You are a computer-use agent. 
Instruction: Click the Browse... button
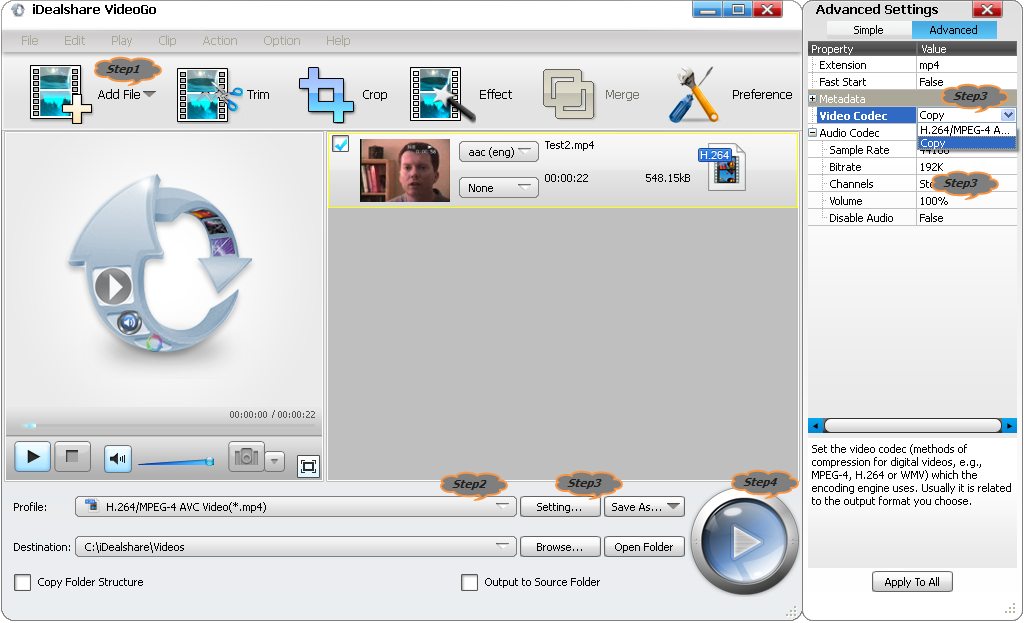(x=560, y=547)
